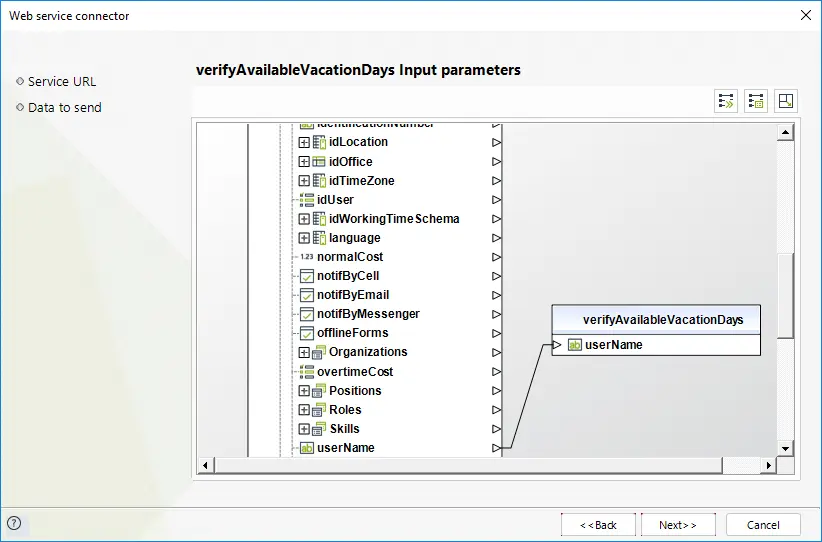Click the << Back button

598,525
